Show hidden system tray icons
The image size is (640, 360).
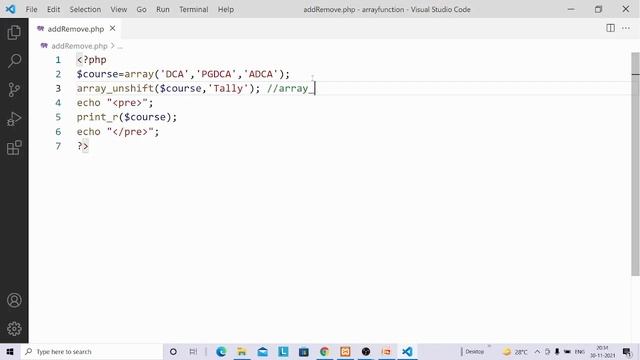(x=537, y=351)
